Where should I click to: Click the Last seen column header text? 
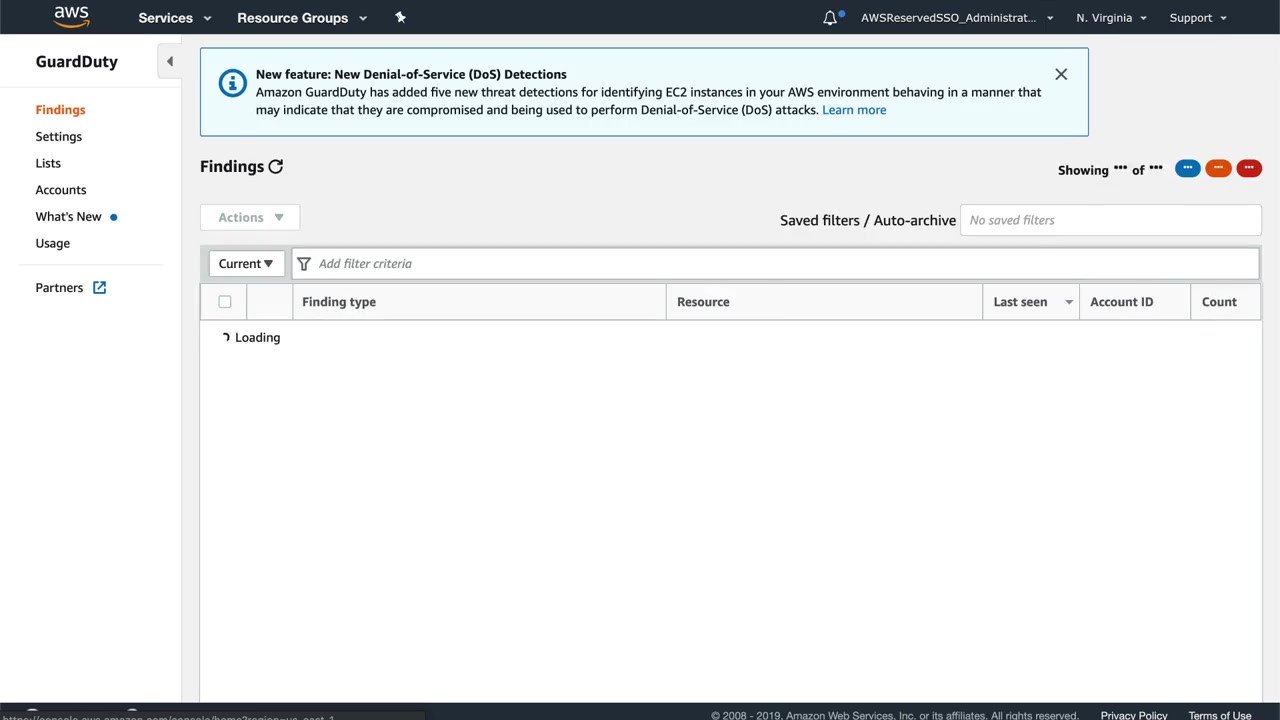(x=1020, y=302)
